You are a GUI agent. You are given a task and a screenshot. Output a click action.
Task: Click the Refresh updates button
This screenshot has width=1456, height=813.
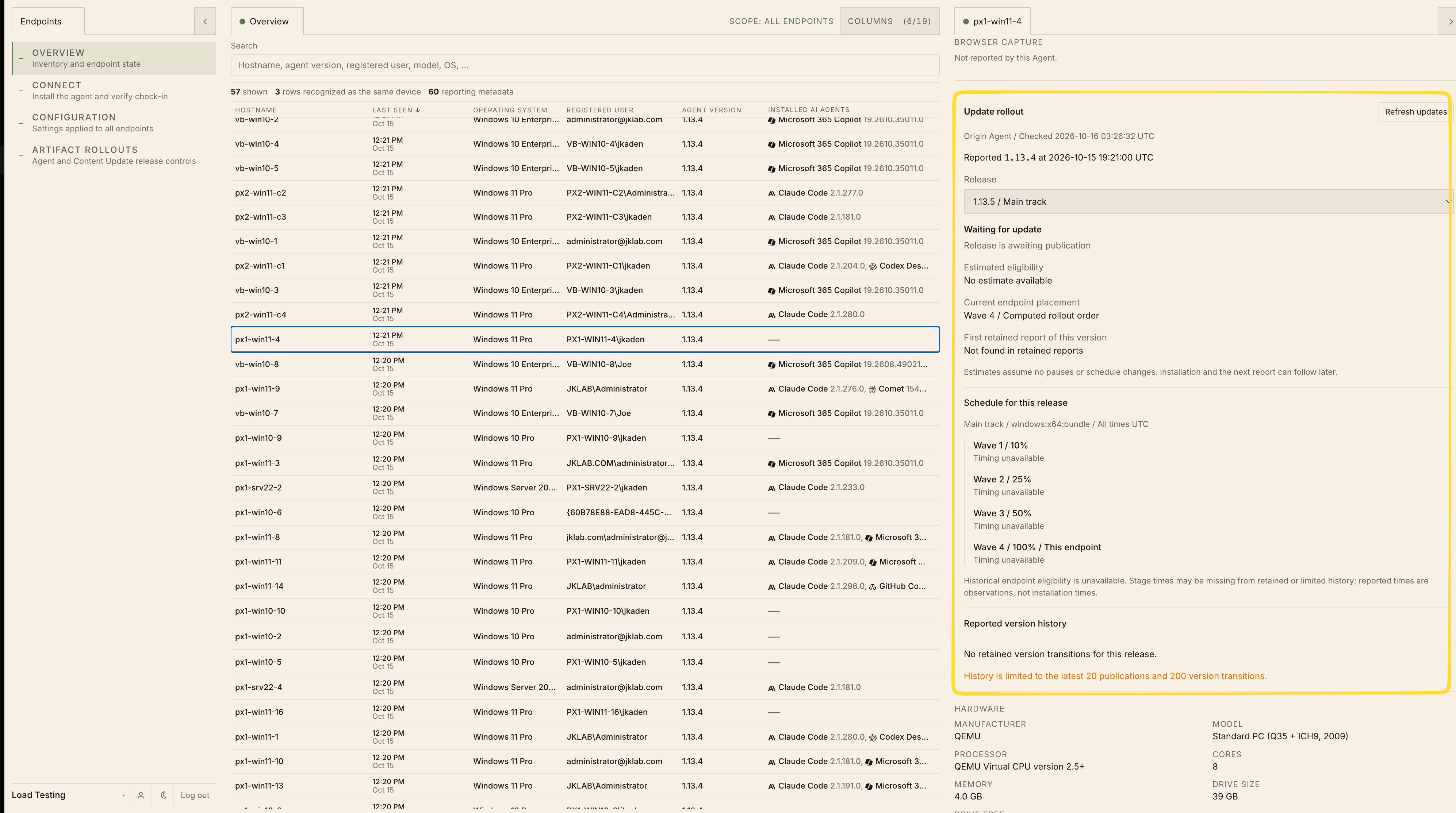(1415, 112)
